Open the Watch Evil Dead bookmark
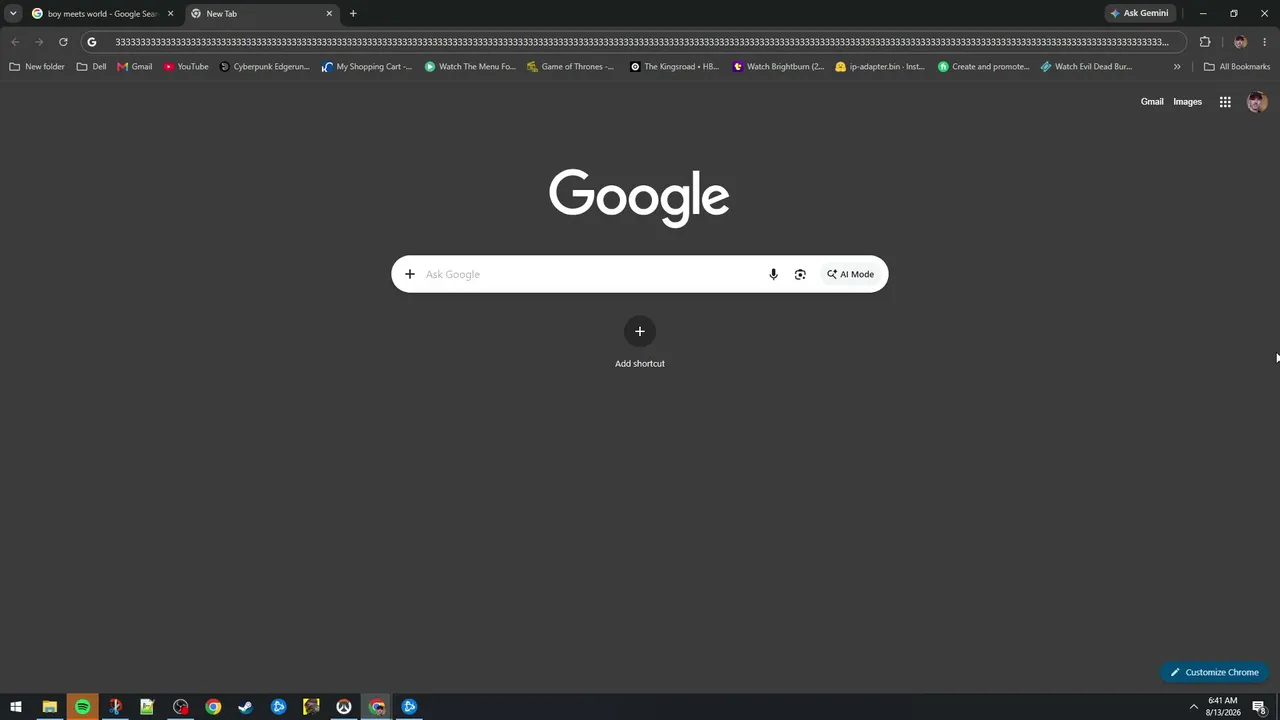The width and height of the screenshot is (1280, 720). click(x=1087, y=67)
